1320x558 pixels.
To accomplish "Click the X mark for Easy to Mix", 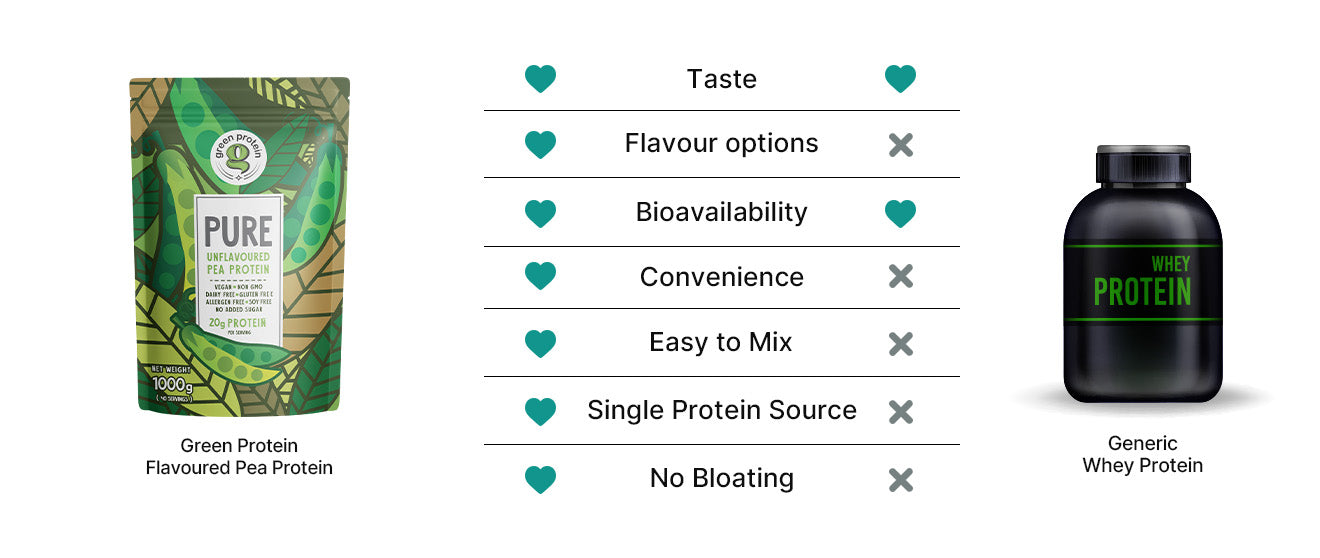I will [x=900, y=344].
